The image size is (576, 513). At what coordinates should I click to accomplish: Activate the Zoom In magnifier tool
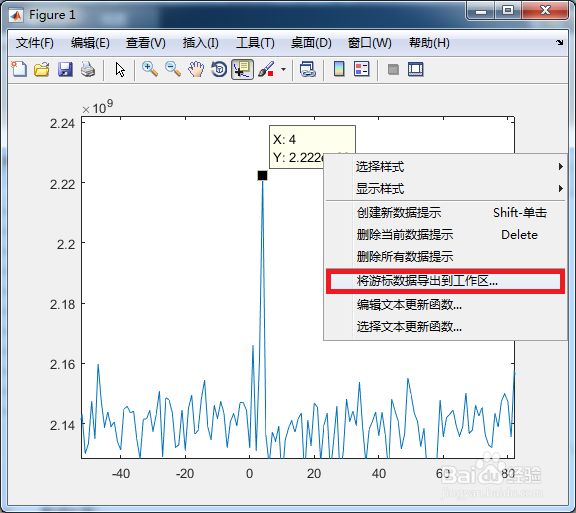click(150, 69)
